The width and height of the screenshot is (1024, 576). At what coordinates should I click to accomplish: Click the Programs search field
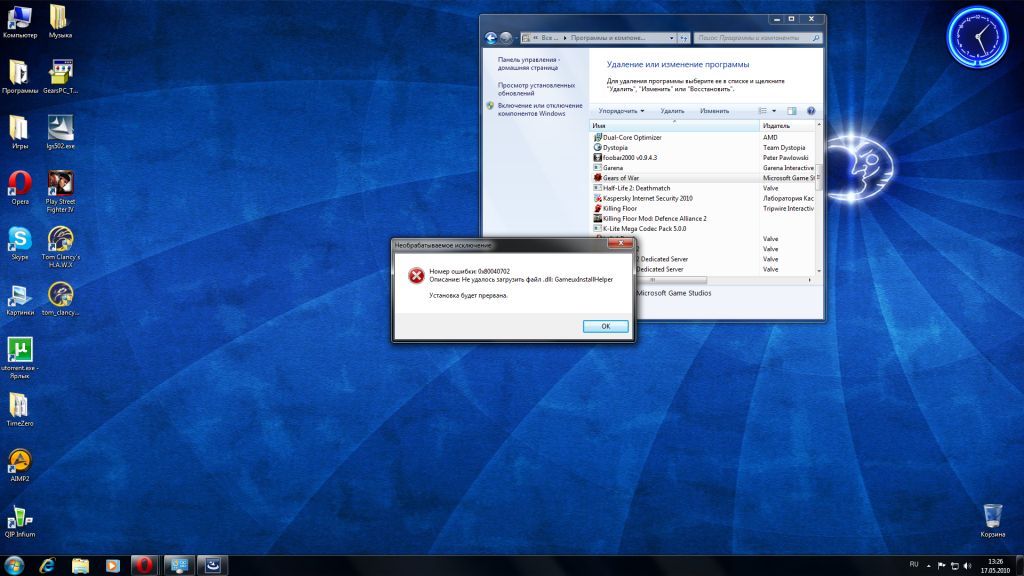757,38
